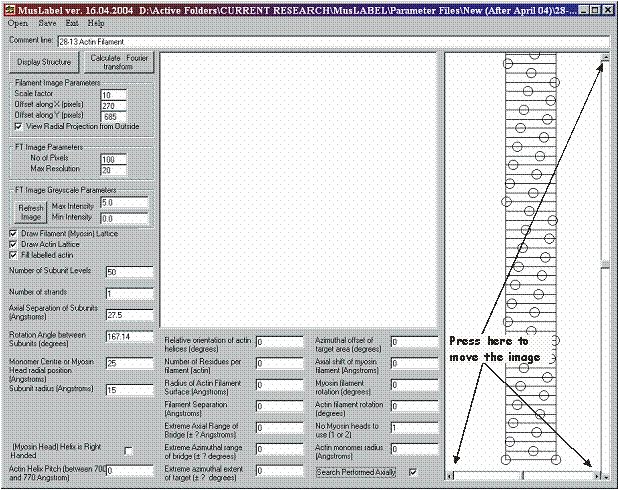Click the Offset along Y field
Screen dimensions: 618x490
(x=114, y=117)
